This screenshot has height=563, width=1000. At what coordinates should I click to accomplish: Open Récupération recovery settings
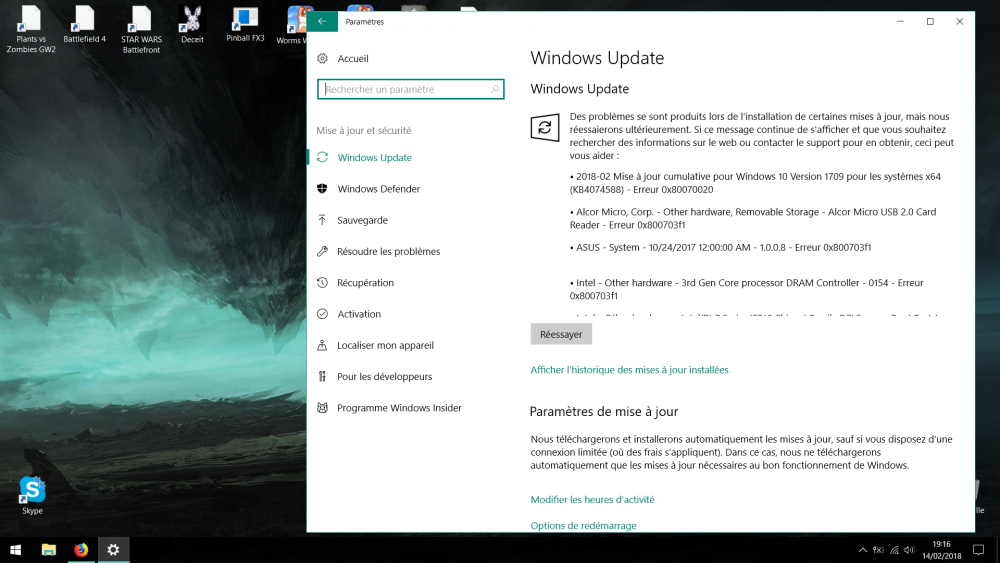coord(365,283)
